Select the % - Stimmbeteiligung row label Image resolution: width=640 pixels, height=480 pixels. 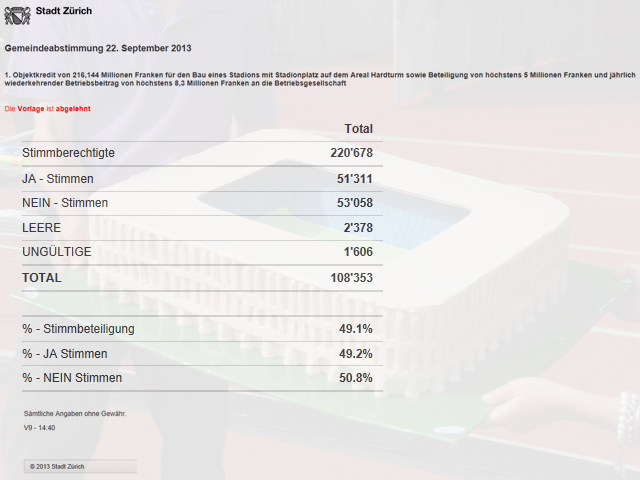78,328
